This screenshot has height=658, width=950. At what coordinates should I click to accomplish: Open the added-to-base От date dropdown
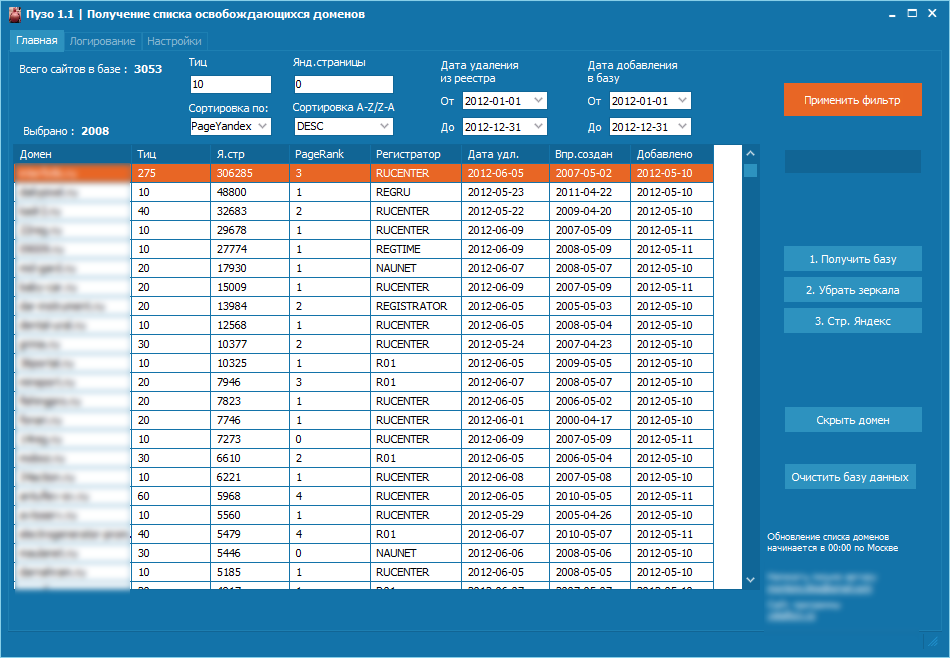(x=650, y=101)
